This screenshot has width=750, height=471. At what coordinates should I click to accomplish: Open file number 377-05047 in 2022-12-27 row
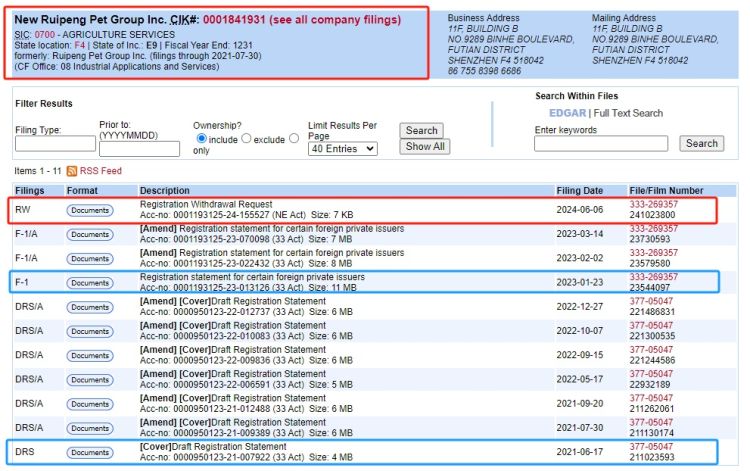click(x=651, y=301)
